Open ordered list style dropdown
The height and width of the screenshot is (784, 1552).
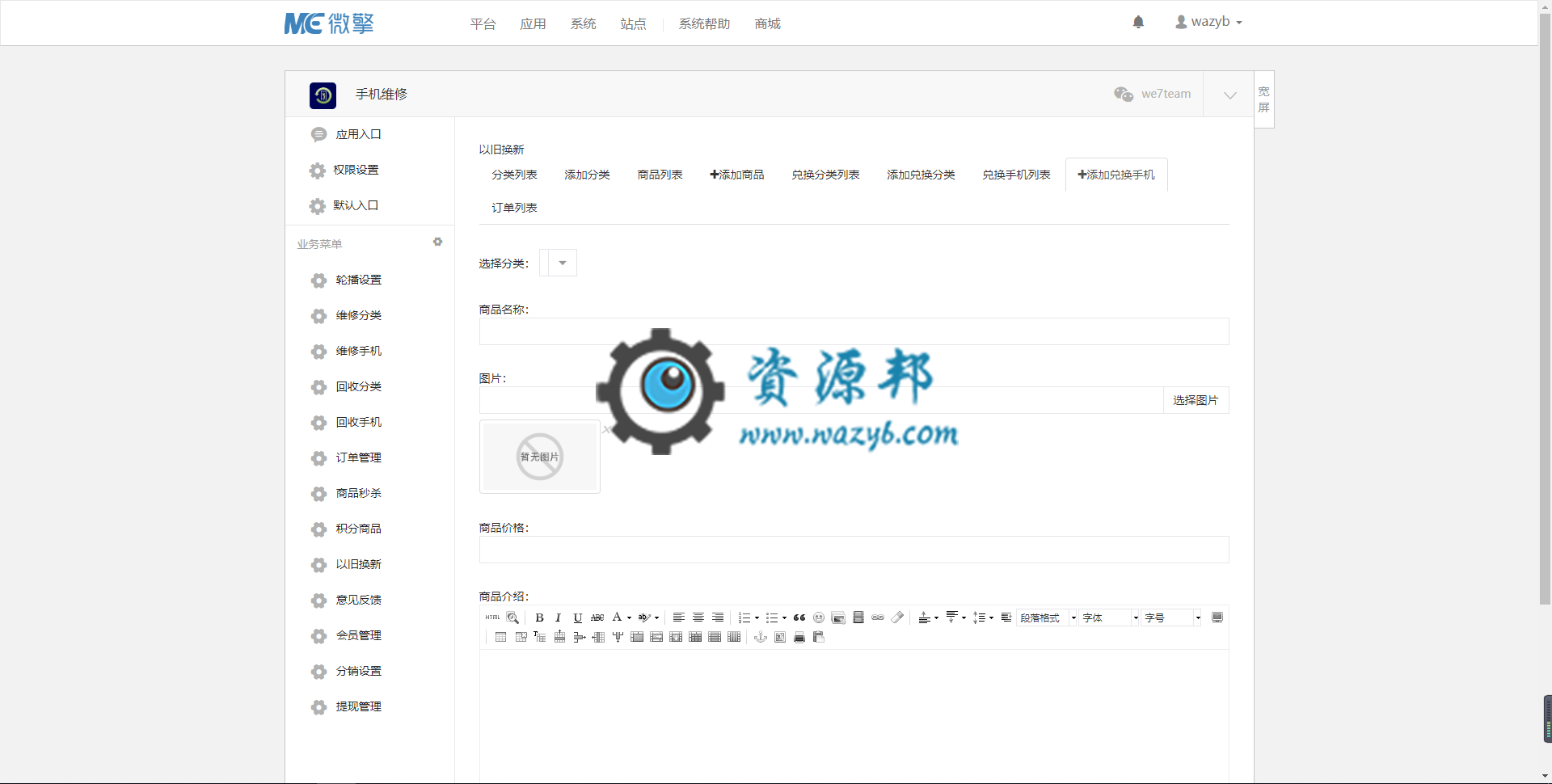757,618
